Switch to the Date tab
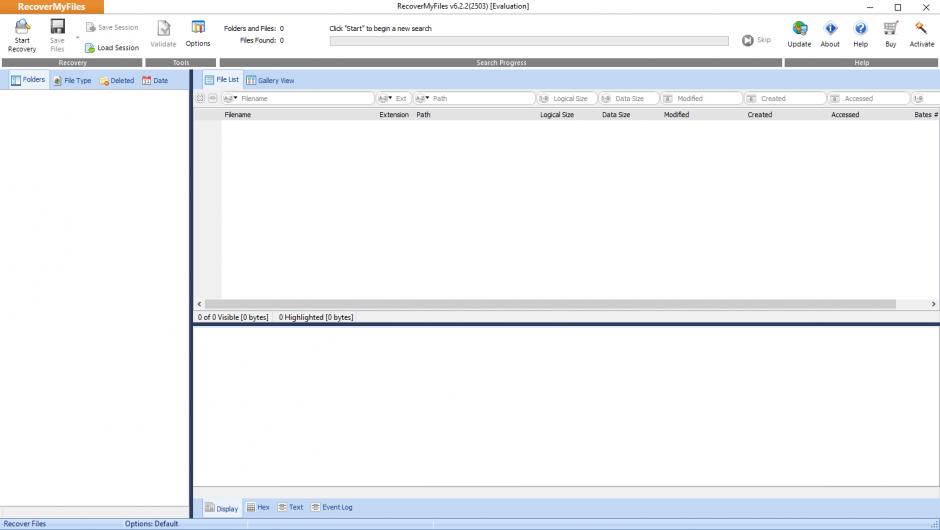 pos(155,80)
